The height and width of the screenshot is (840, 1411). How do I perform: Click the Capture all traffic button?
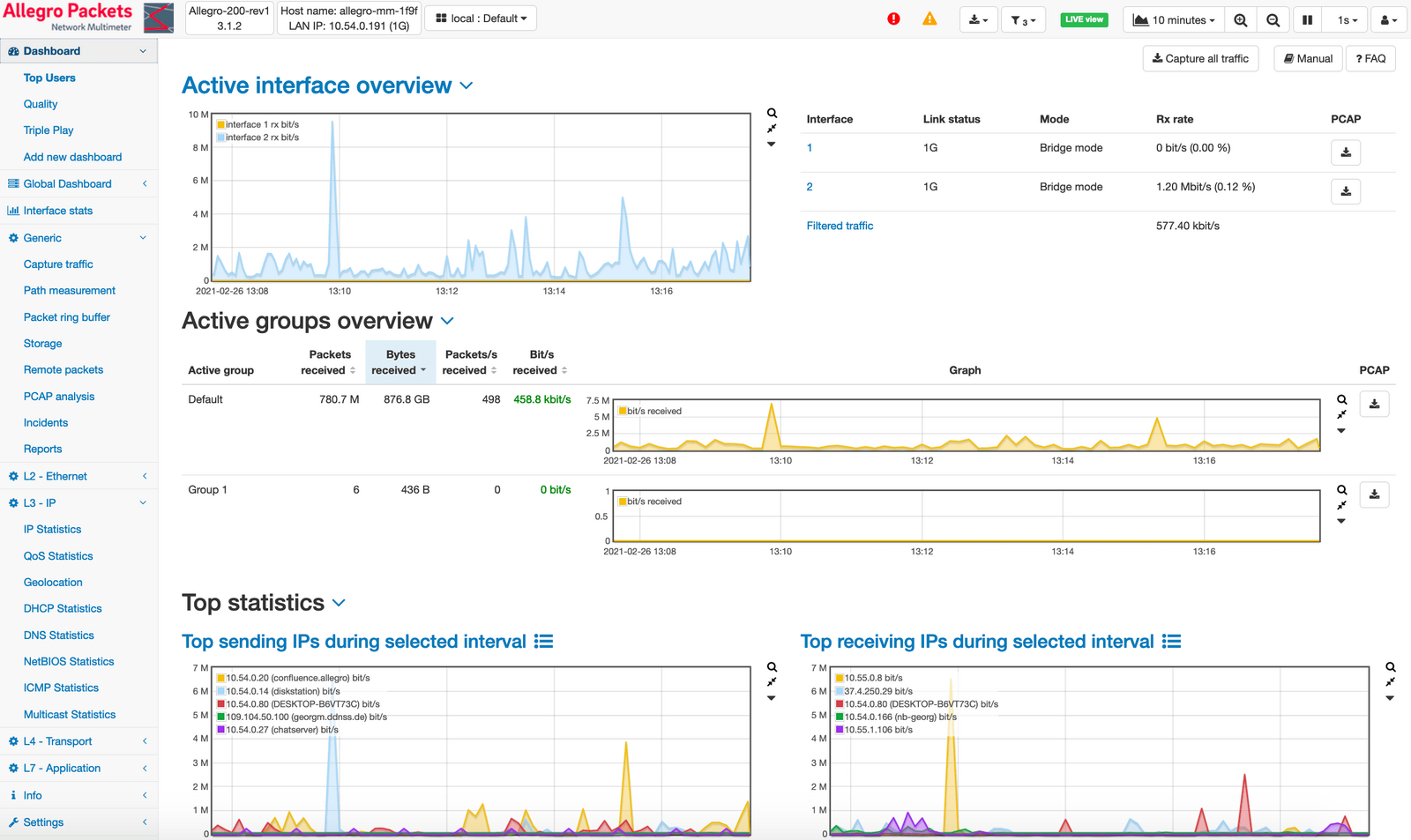[x=1200, y=58]
